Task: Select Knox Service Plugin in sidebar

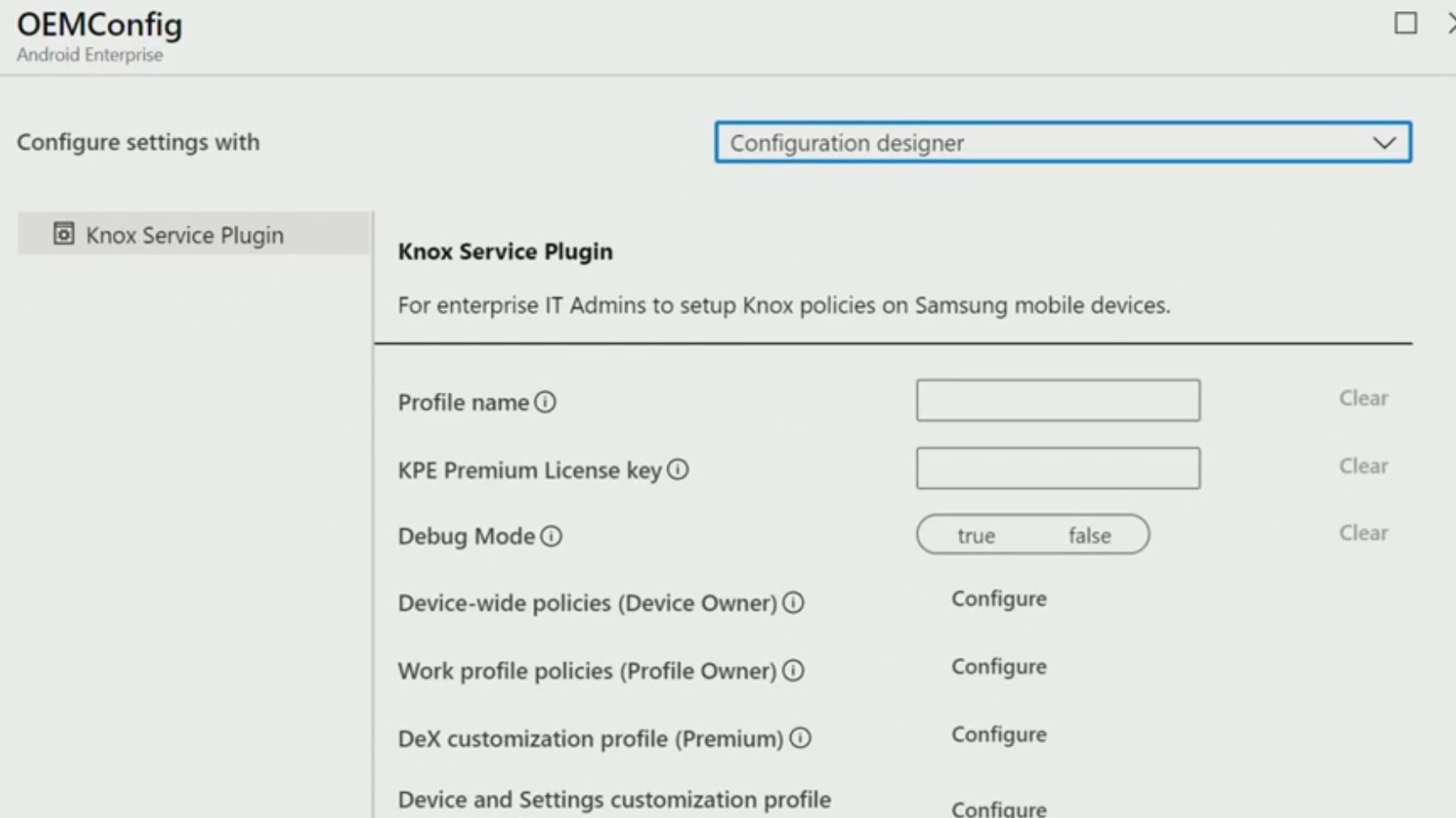Action: pos(194,234)
